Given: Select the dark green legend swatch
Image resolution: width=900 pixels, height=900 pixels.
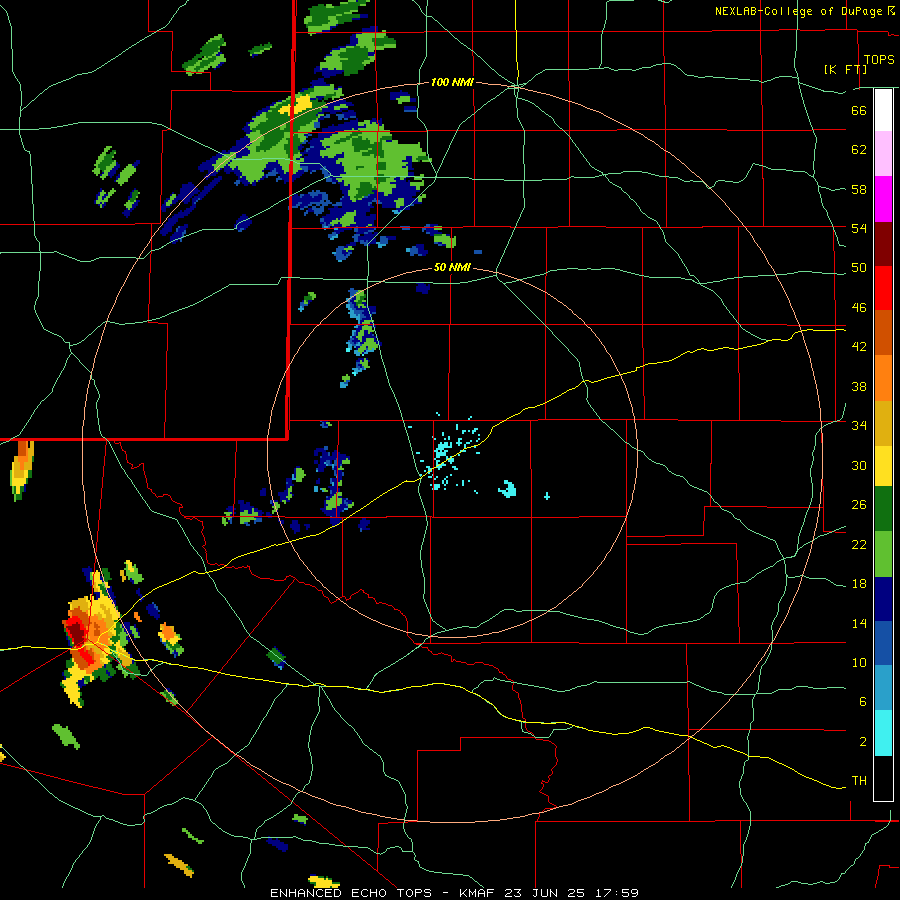Looking at the screenshot, I should click(883, 508).
